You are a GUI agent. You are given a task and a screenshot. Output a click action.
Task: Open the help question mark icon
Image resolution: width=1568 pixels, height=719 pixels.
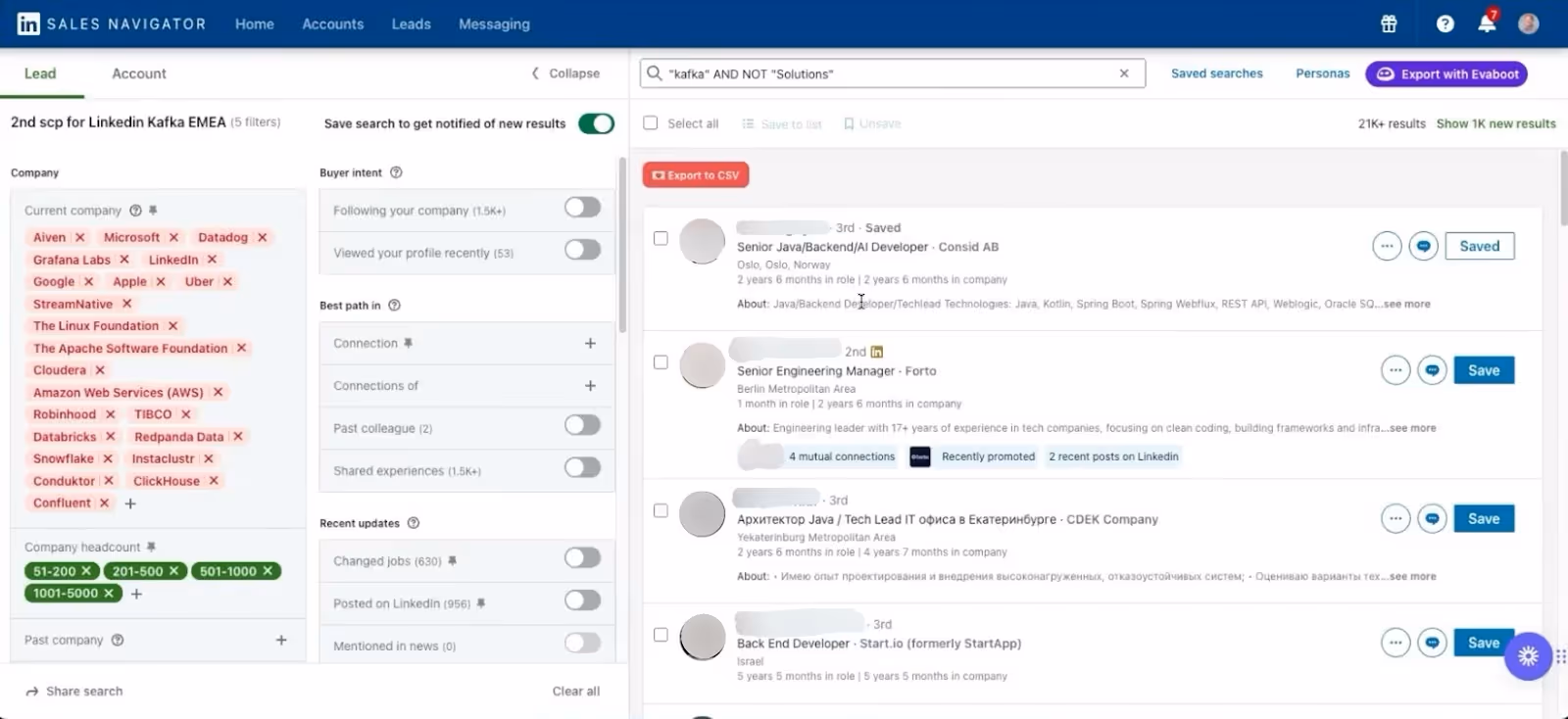(x=1445, y=24)
